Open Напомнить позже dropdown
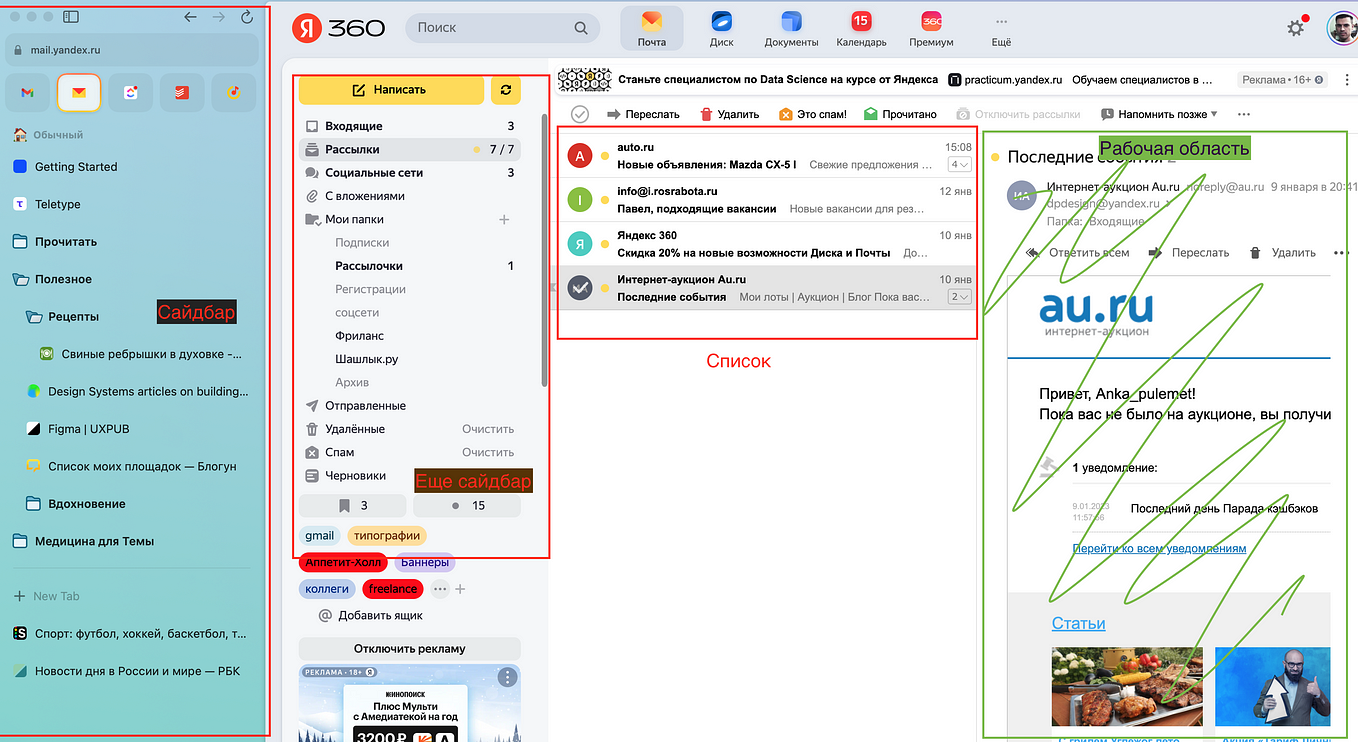Image resolution: width=1358 pixels, height=742 pixels. (x=1159, y=114)
